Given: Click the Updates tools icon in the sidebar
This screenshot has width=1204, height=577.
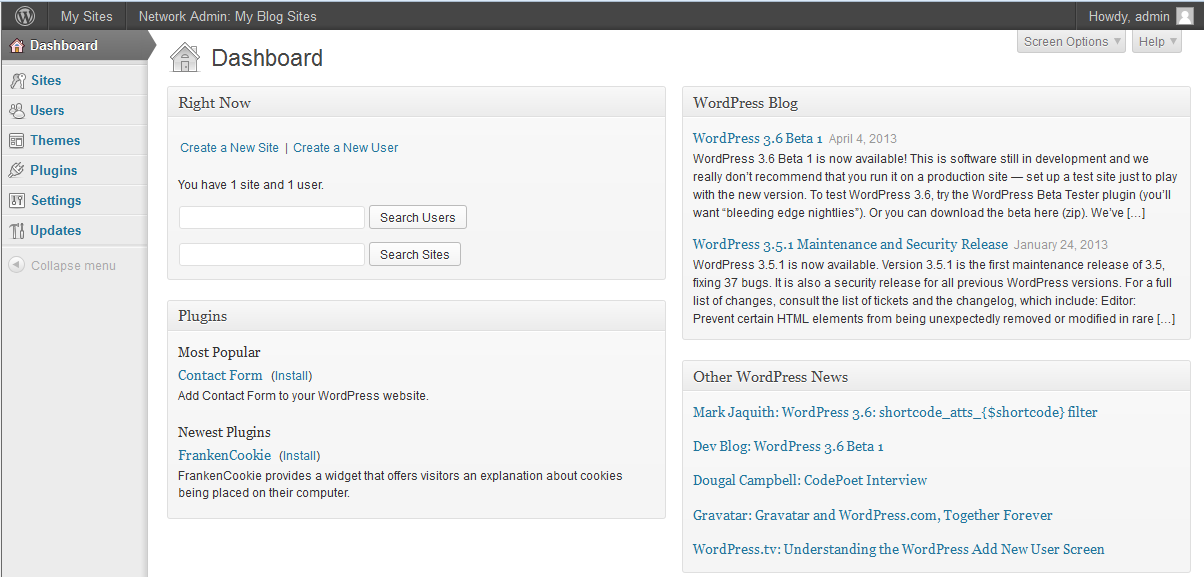Looking at the screenshot, I should coord(17,231).
